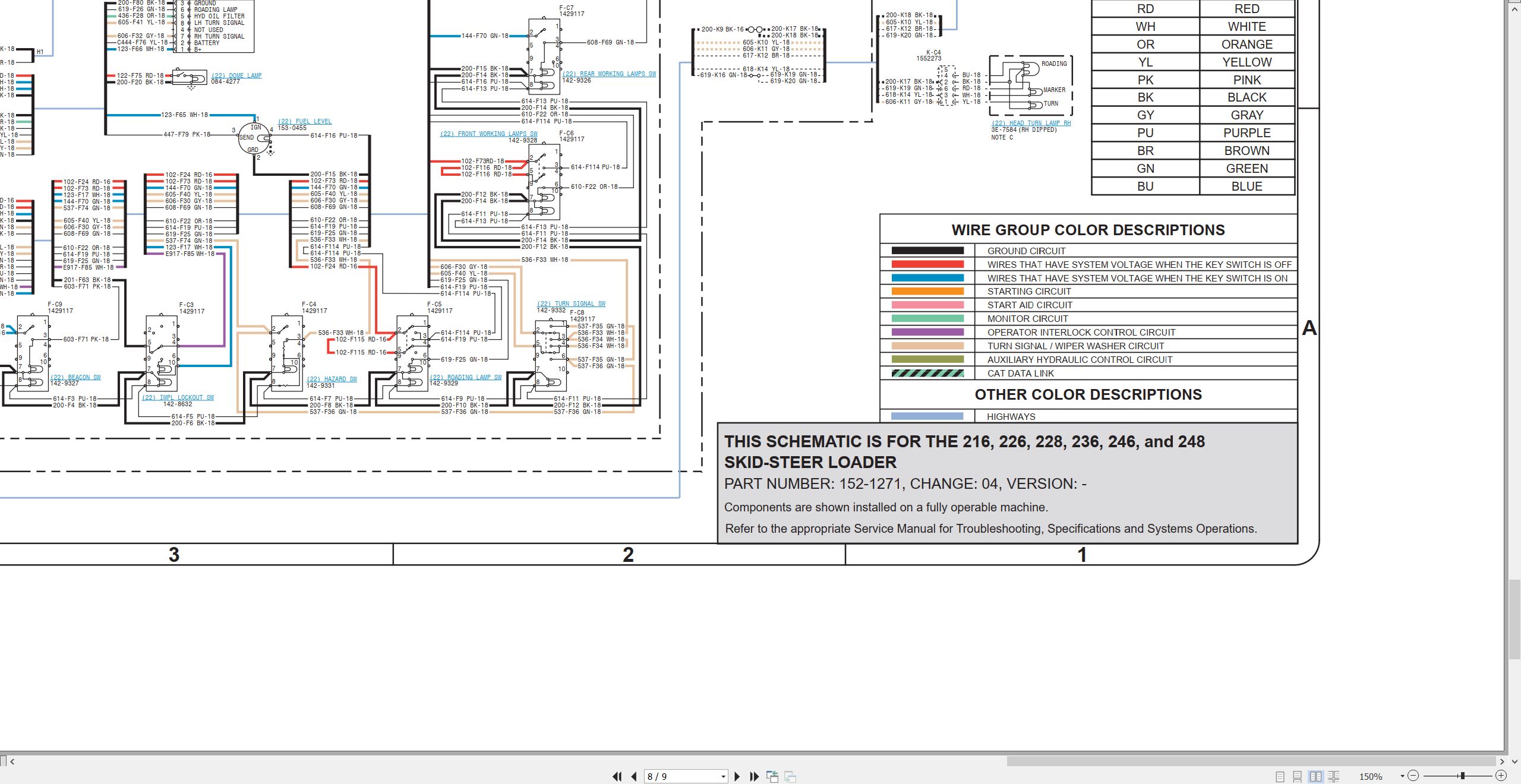
Task: Open the (22) HAZARD SW link
Action: click(x=332, y=379)
